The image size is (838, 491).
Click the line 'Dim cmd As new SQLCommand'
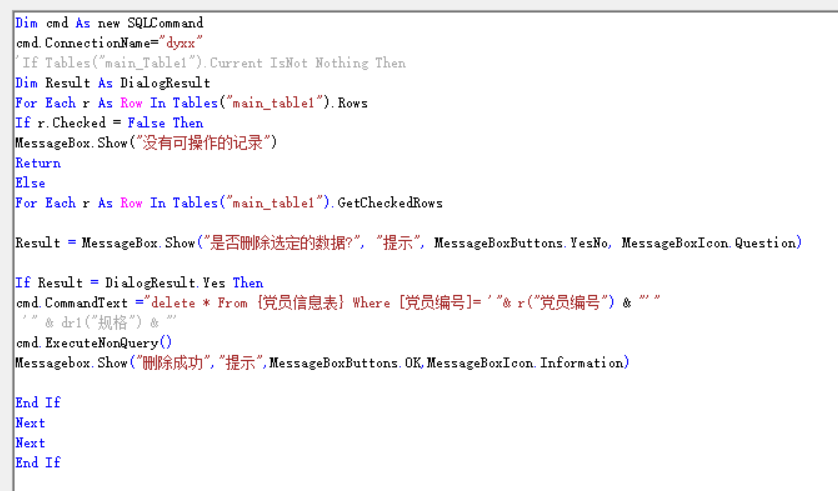pos(109,23)
